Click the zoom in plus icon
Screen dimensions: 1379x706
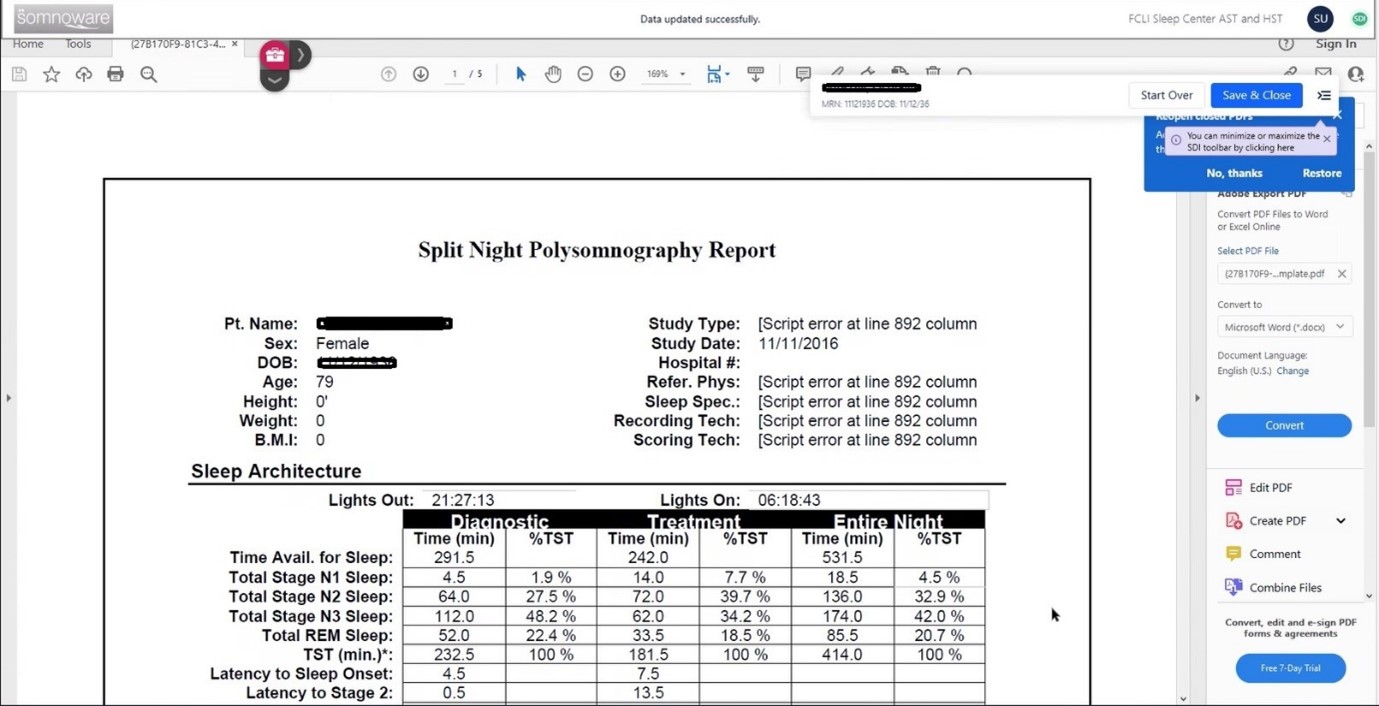[617, 74]
